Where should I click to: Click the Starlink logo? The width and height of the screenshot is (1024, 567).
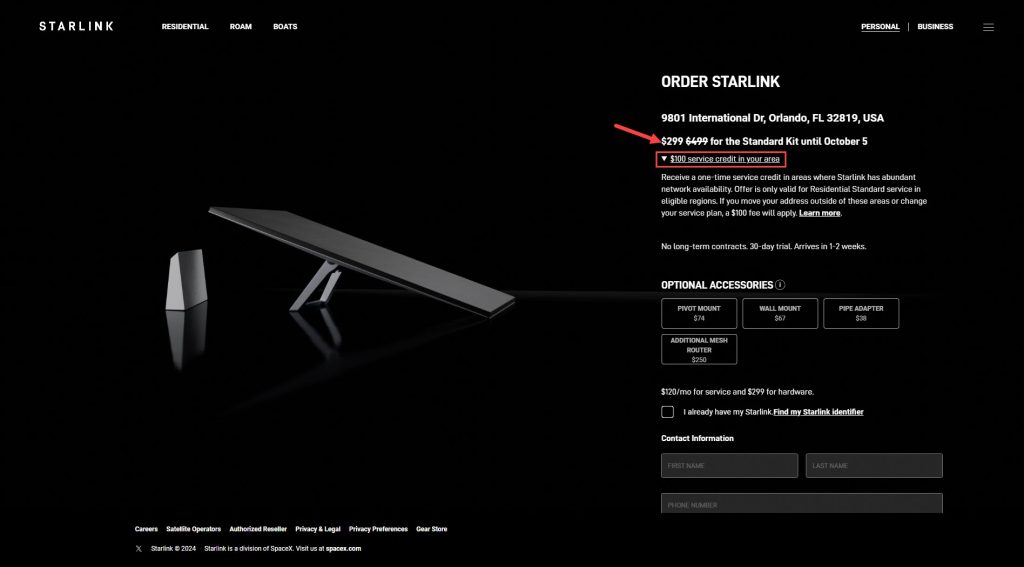pos(76,26)
